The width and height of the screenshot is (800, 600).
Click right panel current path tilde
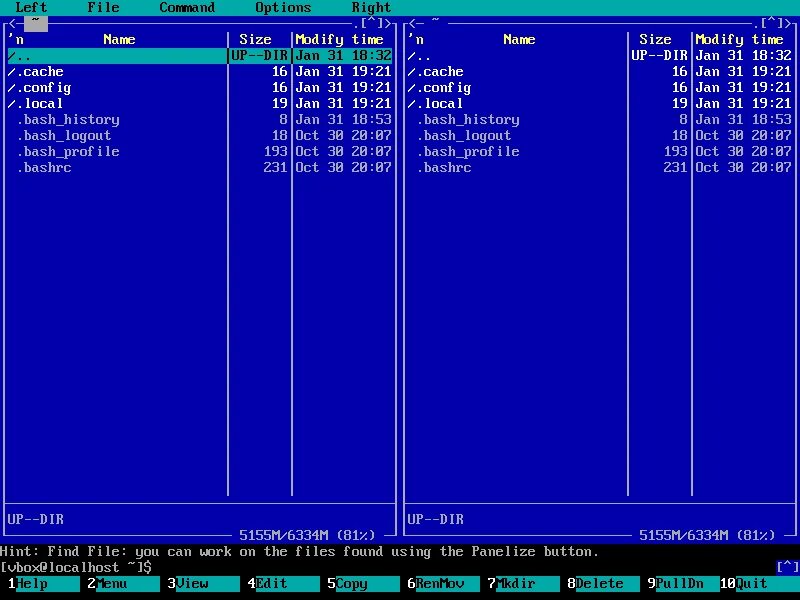[x=436, y=21]
